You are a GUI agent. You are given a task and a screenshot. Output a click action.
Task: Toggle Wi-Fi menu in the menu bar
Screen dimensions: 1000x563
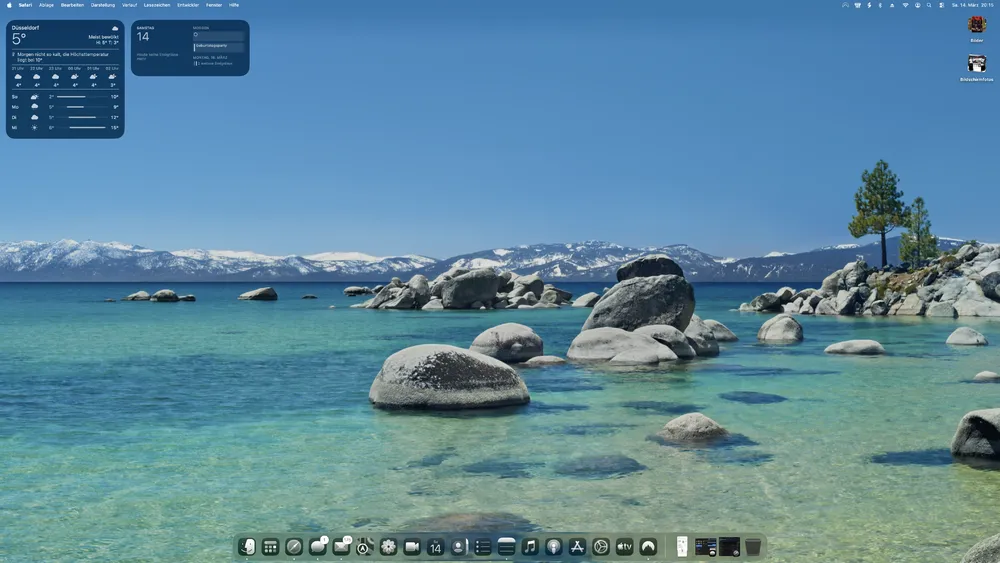[x=906, y=5]
